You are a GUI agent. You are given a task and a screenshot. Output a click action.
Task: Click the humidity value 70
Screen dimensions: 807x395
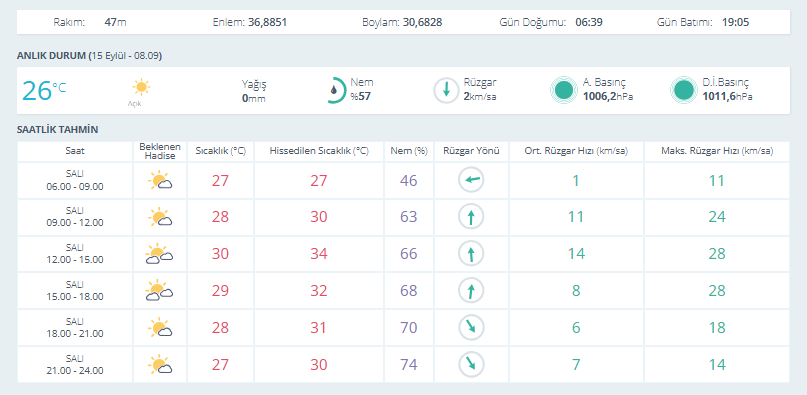(409, 328)
